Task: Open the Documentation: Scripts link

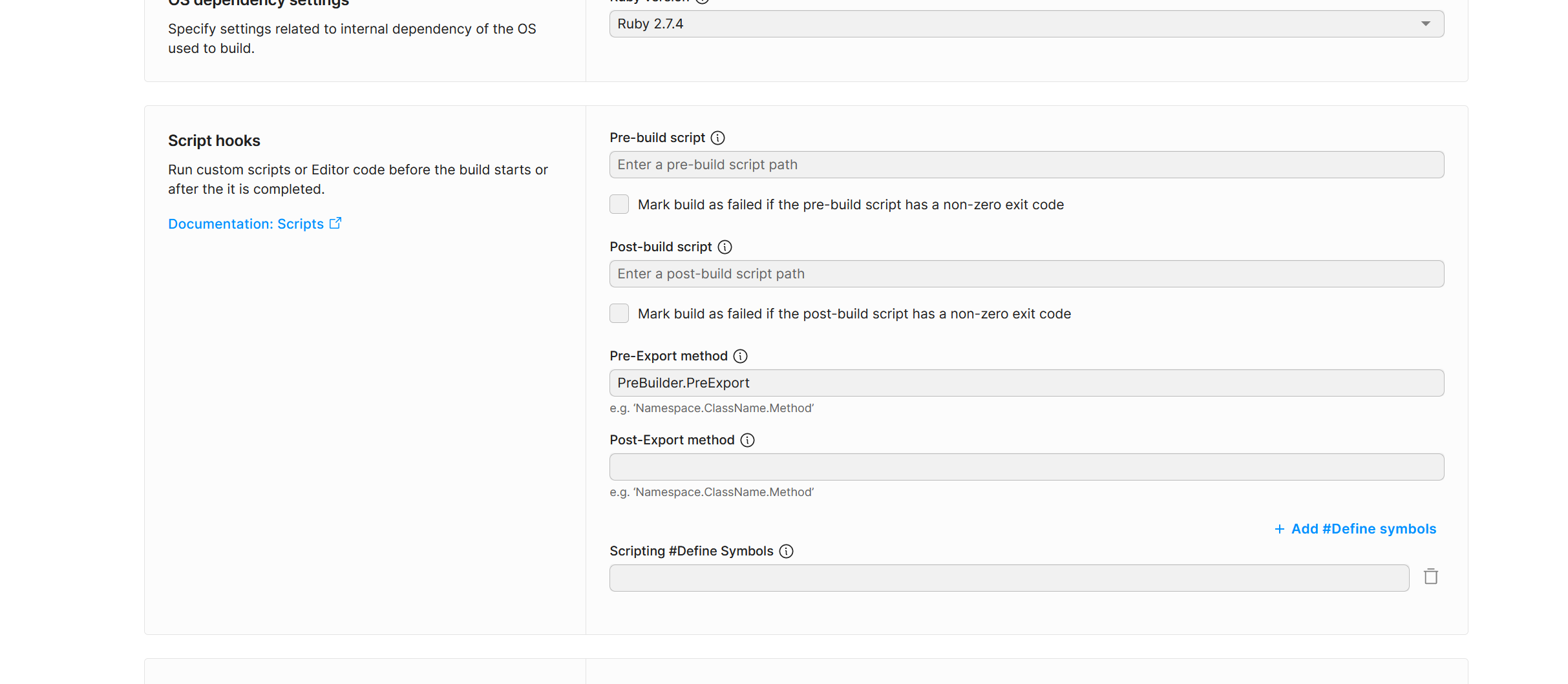Action: [246, 223]
